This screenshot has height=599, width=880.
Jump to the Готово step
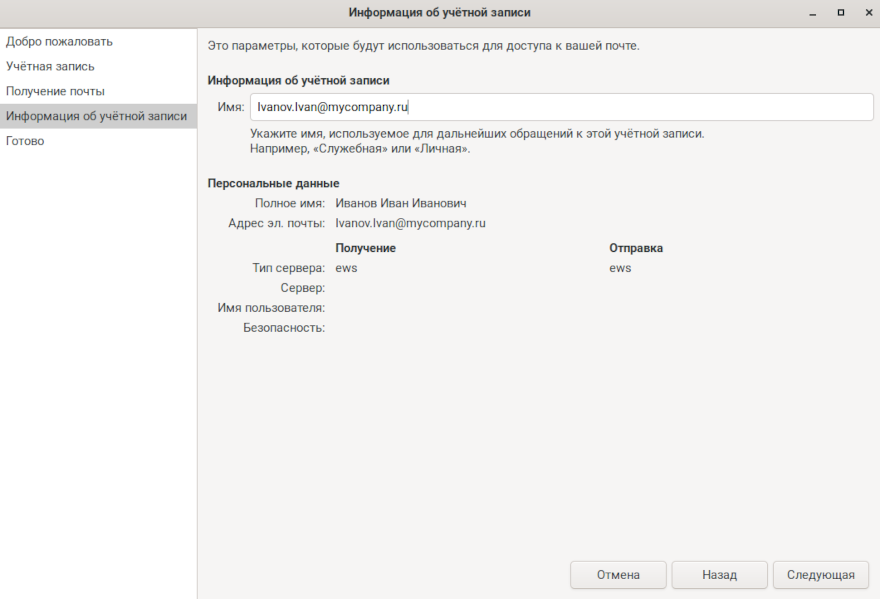25,141
